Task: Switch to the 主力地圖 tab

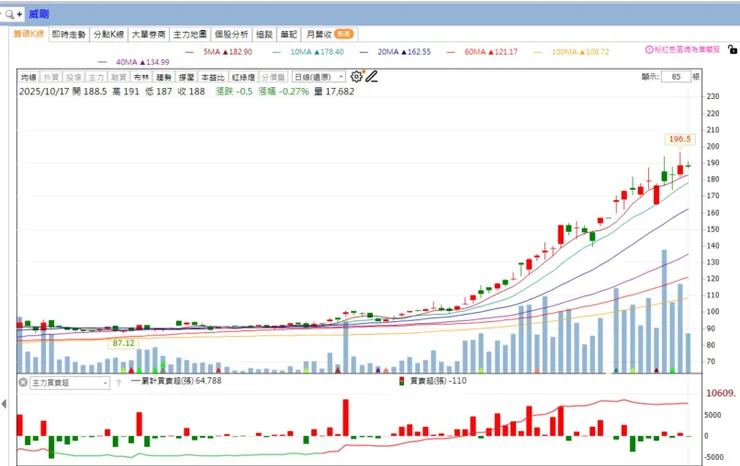Action: 190,34
